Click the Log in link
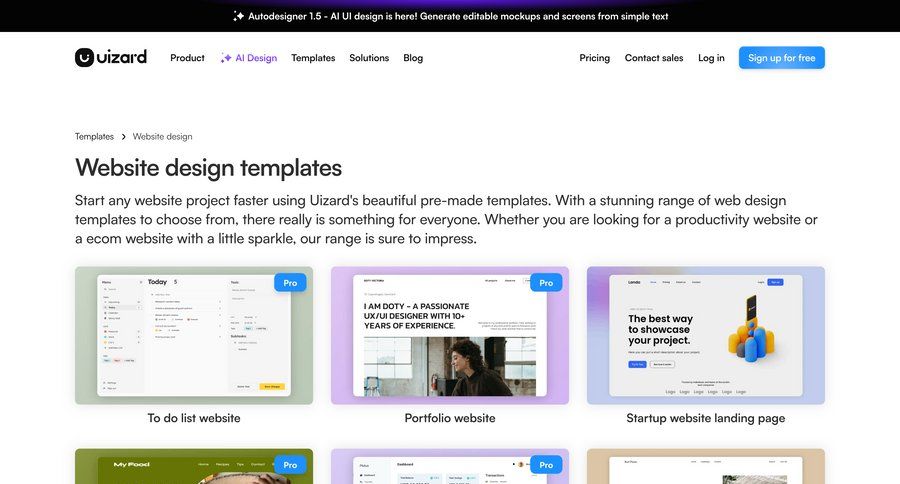Viewport: 900px width, 484px height. (711, 58)
